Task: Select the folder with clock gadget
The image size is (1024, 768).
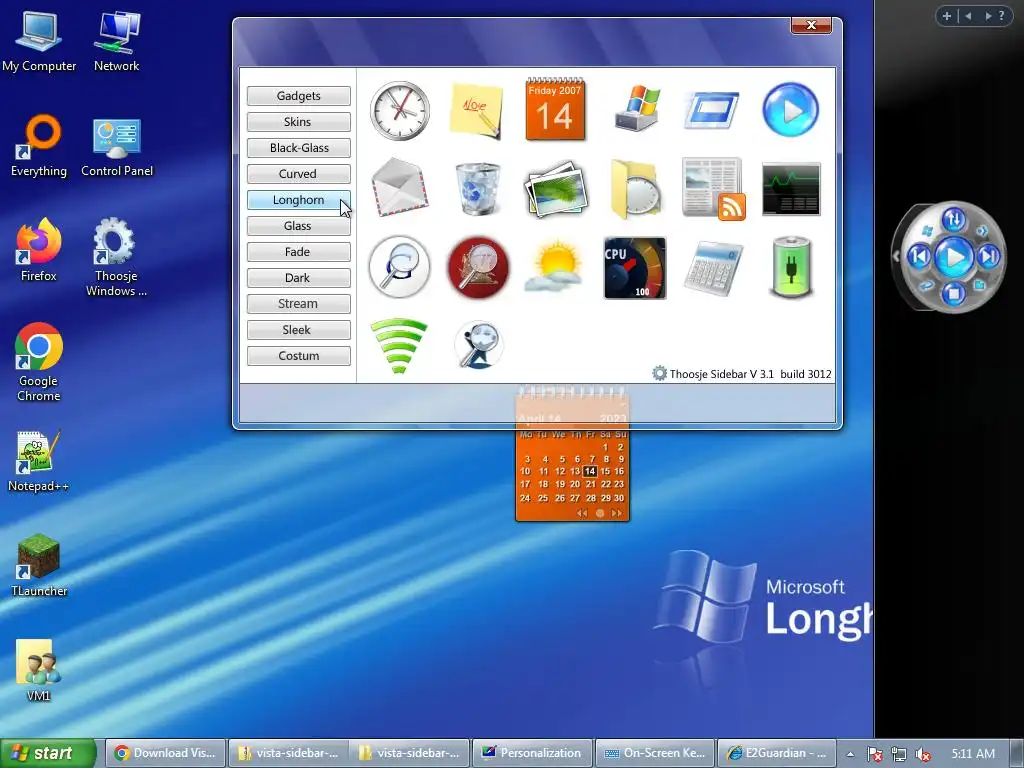Action: coord(634,189)
